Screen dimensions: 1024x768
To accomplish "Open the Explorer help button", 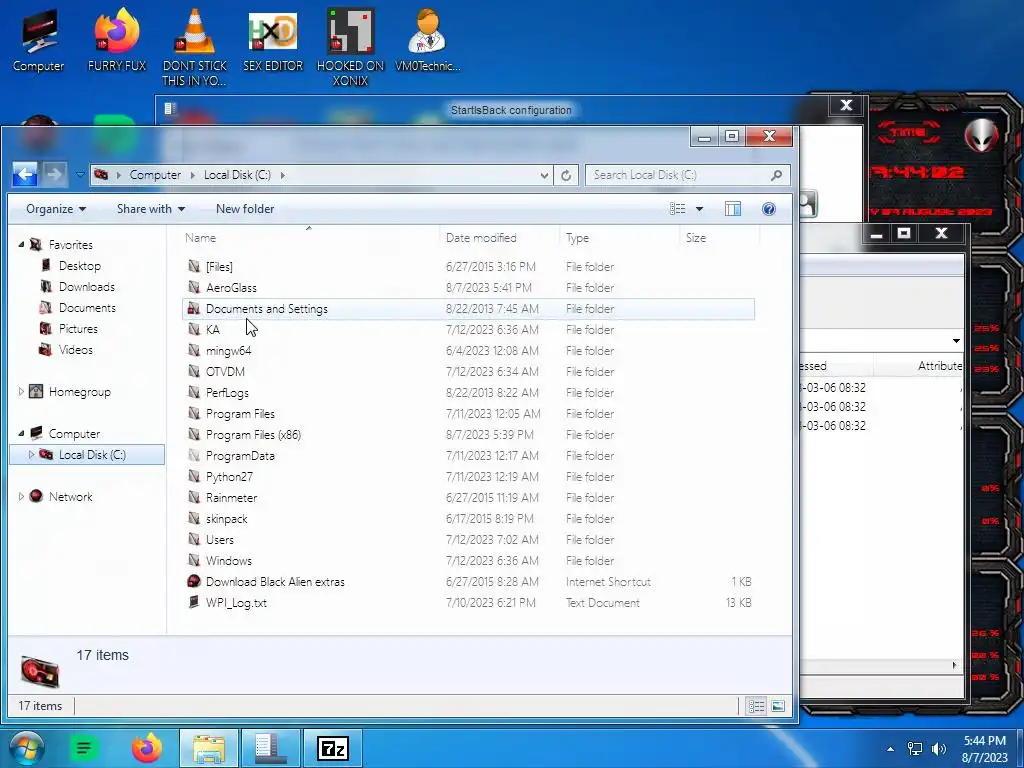I will (769, 209).
